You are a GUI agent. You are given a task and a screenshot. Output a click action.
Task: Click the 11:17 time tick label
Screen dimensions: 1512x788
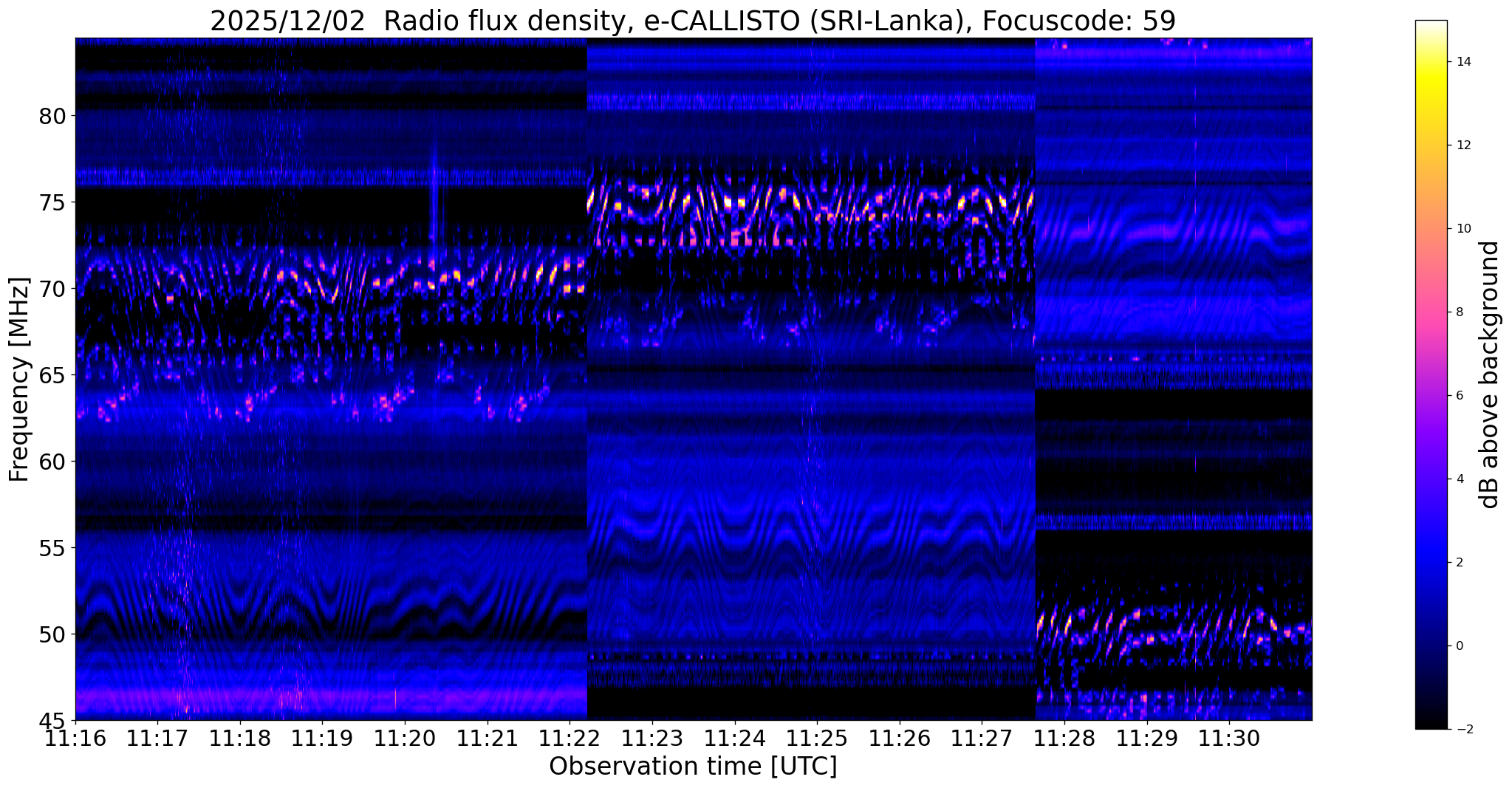click(x=158, y=737)
